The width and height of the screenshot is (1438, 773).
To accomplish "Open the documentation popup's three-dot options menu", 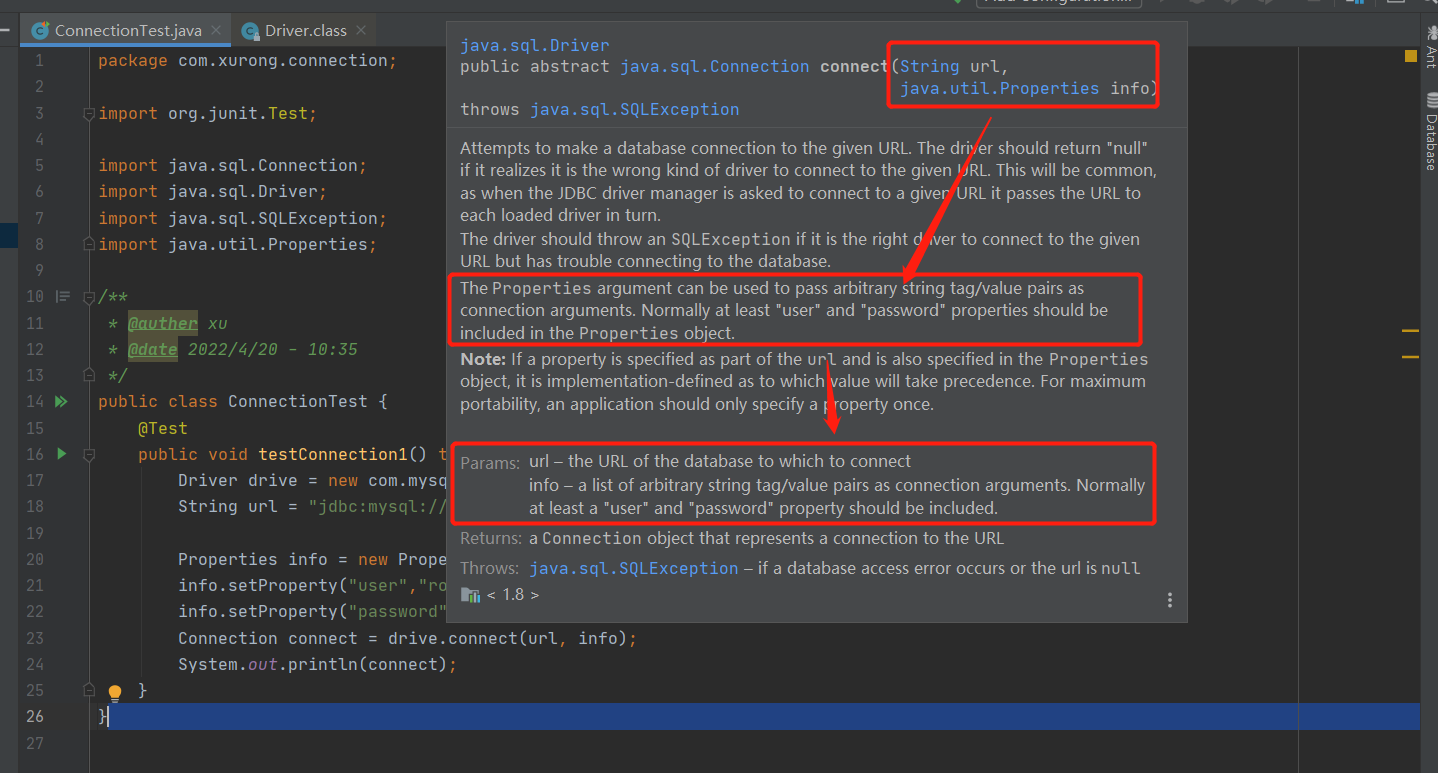I will click(x=1170, y=600).
